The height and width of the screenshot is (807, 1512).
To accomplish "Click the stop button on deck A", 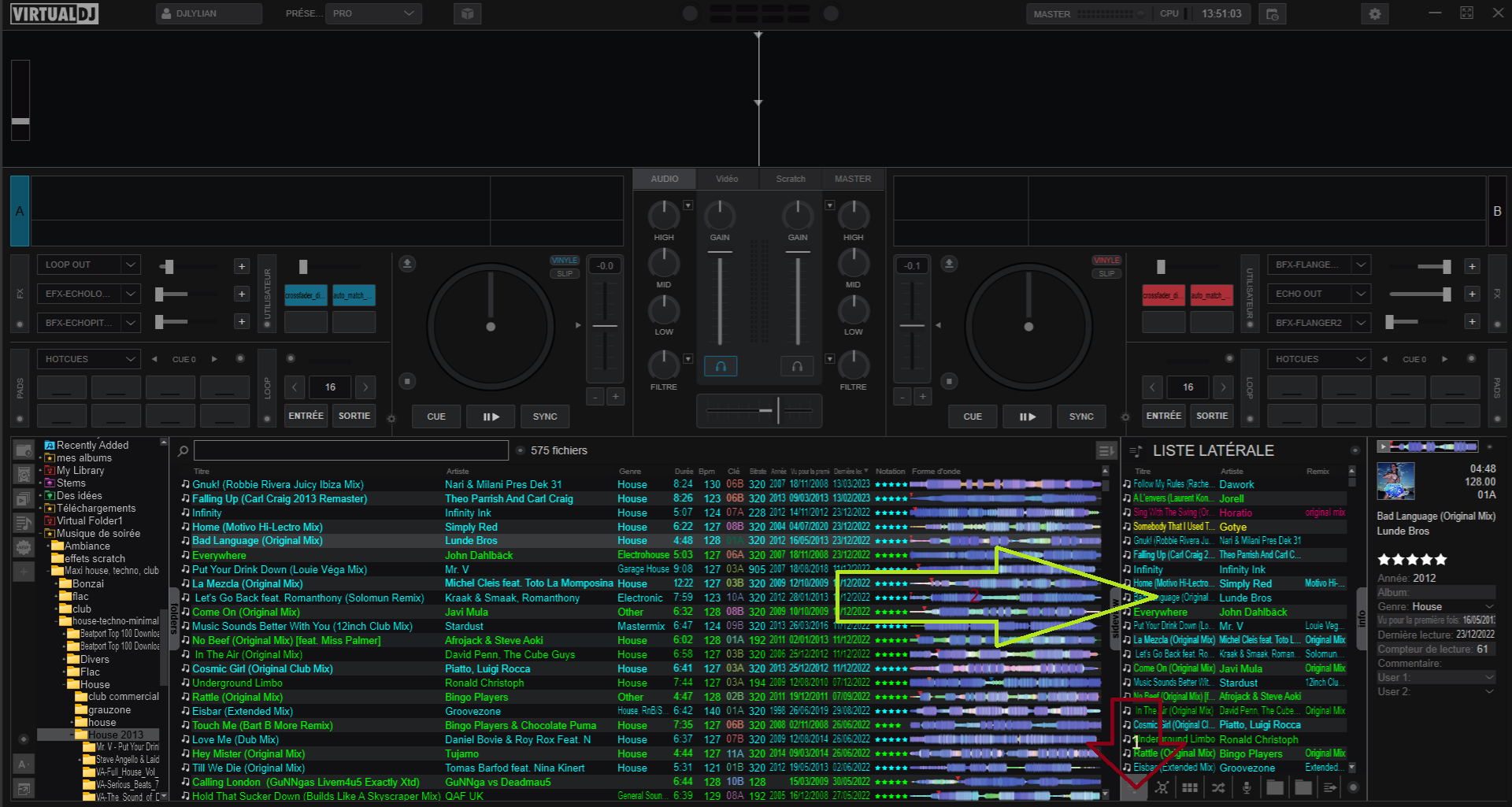I will [x=407, y=381].
